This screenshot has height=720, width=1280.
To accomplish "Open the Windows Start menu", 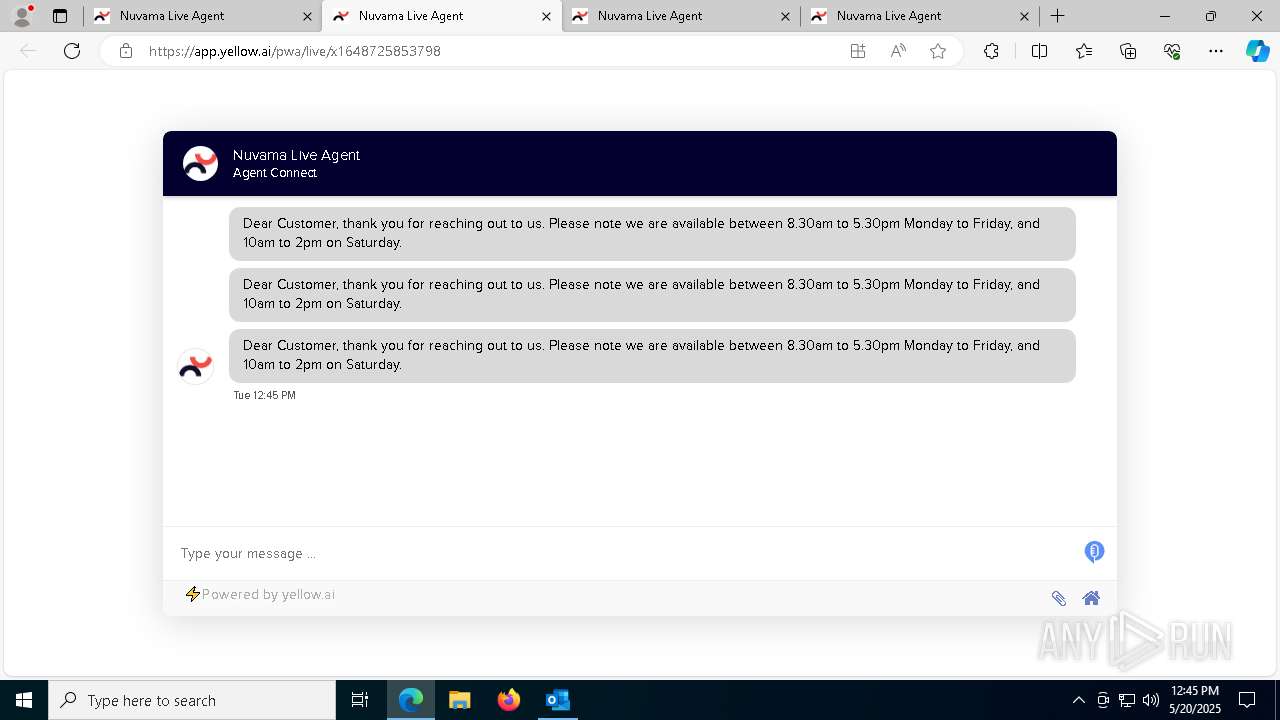I will 24,700.
